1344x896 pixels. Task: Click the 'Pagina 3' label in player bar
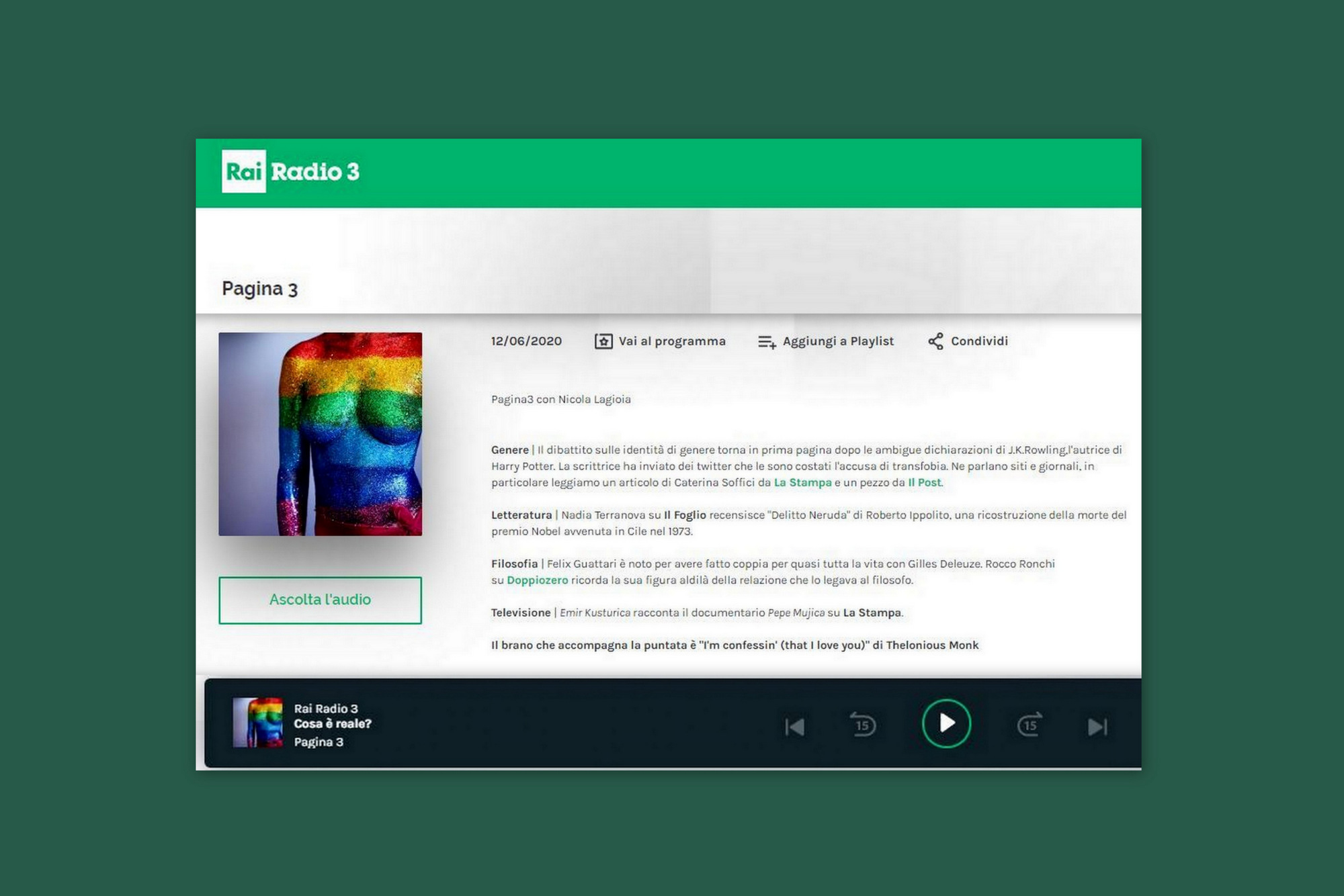pos(319,742)
